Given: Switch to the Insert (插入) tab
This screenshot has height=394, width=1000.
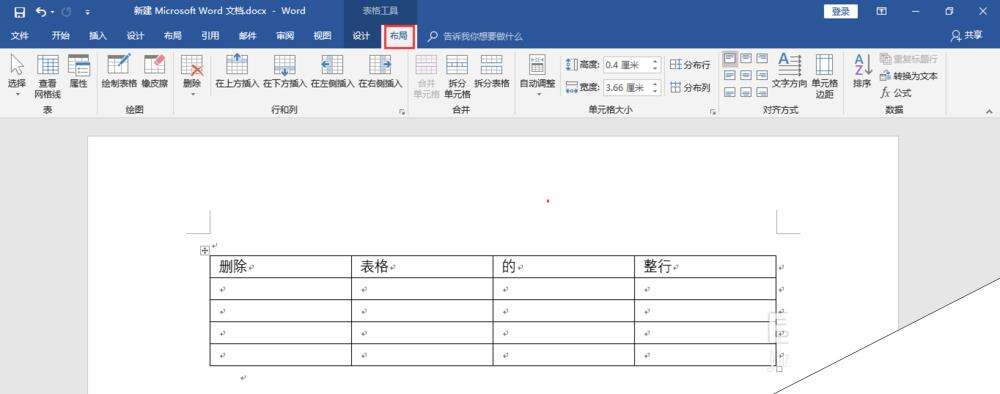Looking at the screenshot, I should click(98, 36).
